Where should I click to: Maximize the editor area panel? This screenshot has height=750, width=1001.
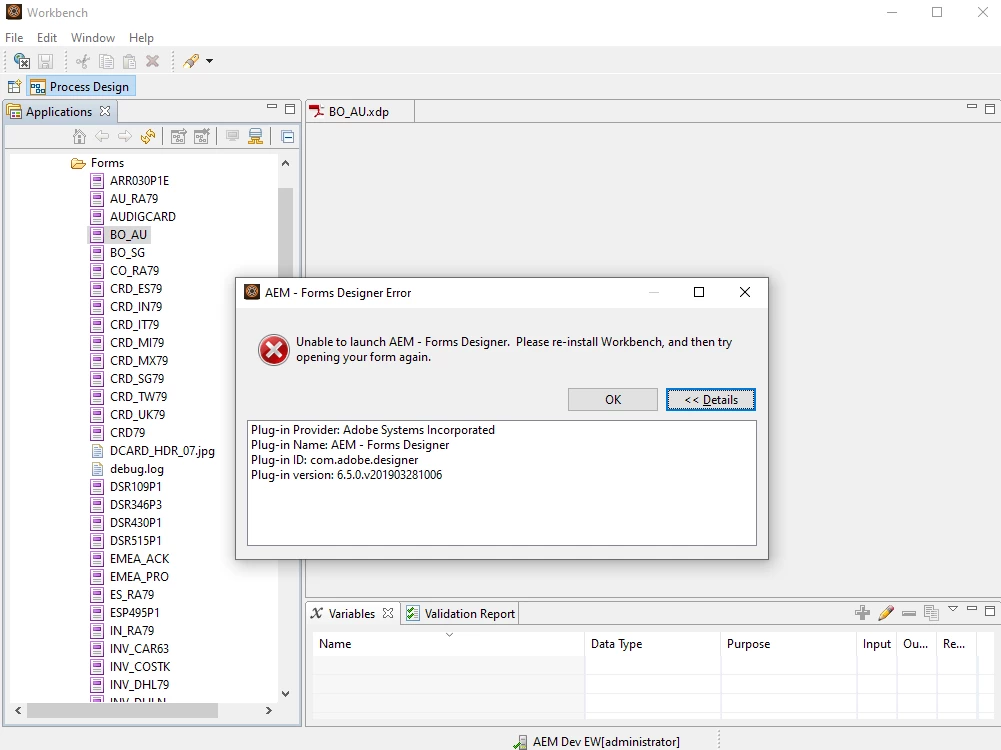point(990,109)
